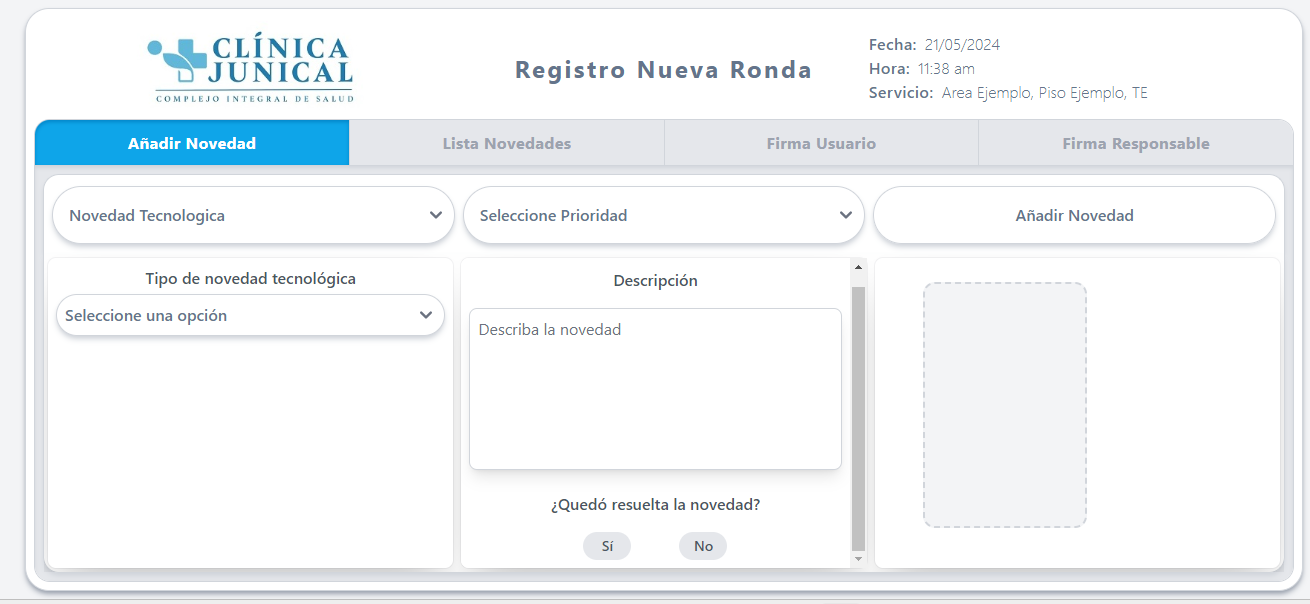Open the Firma Usuario tab
The height and width of the screenshot is (604, 1310).
click(x=821, y=143)
